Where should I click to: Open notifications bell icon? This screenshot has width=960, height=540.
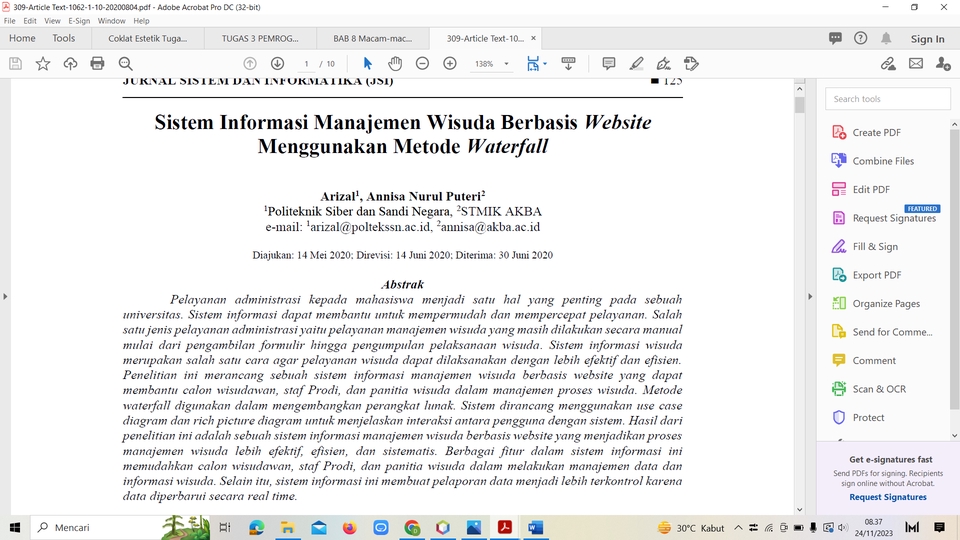[x=886, y=39]
